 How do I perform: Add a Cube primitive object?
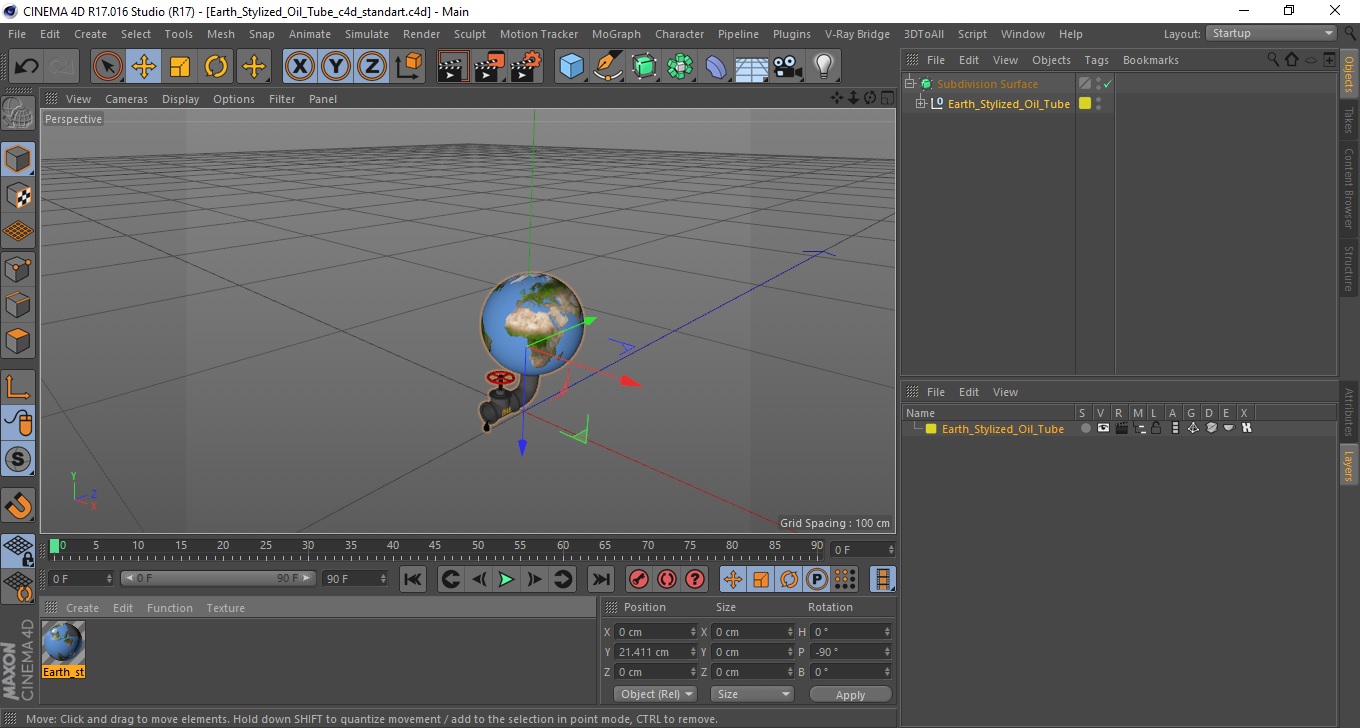pos(571,67)
